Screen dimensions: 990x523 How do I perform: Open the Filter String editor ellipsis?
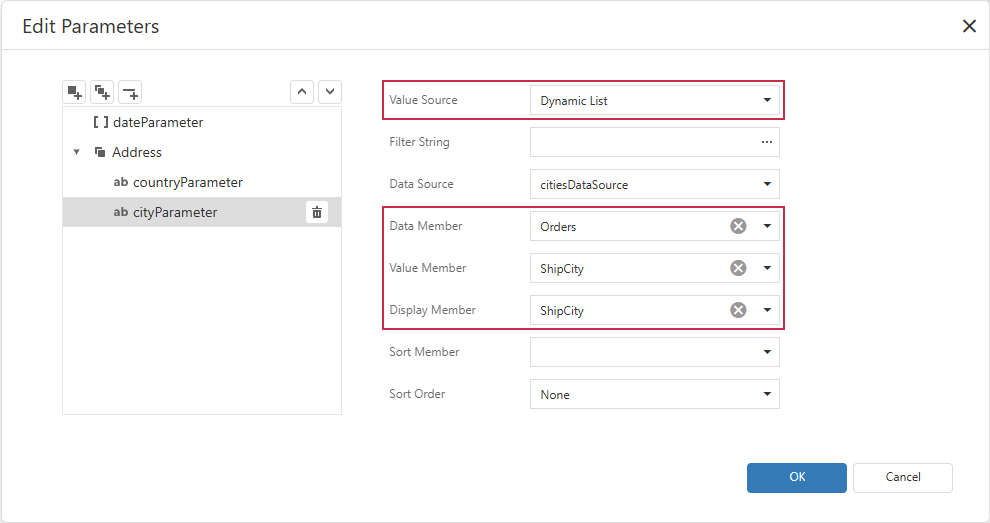pyautogui.click(x=766, y=142)
